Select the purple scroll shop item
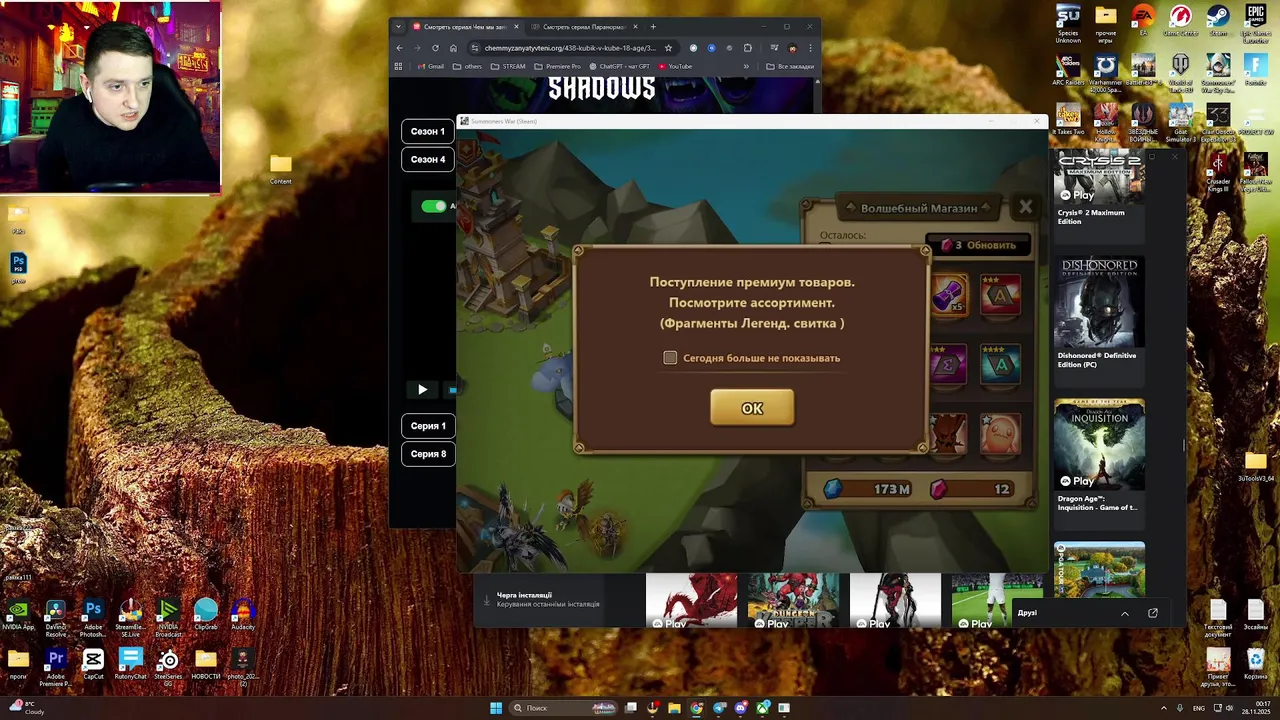 click(x=949, y=296)
